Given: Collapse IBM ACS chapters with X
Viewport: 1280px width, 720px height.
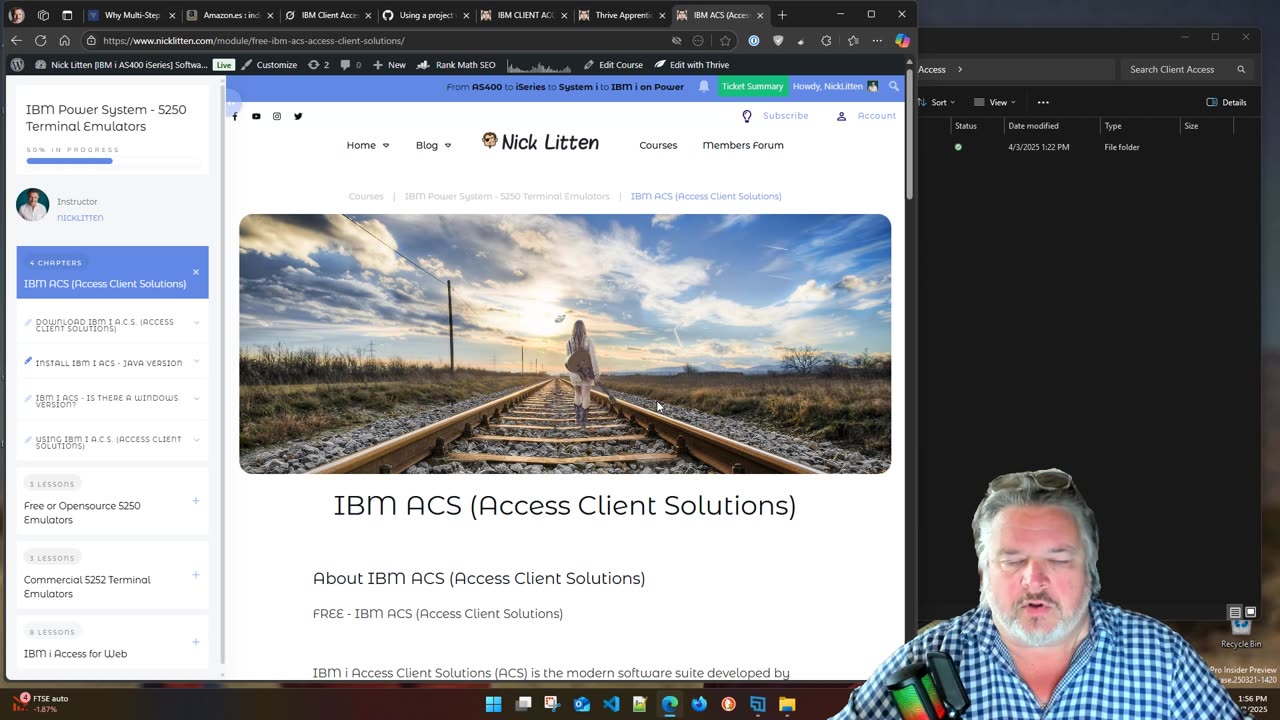Looking at the screenshot, I should (196, 272).
